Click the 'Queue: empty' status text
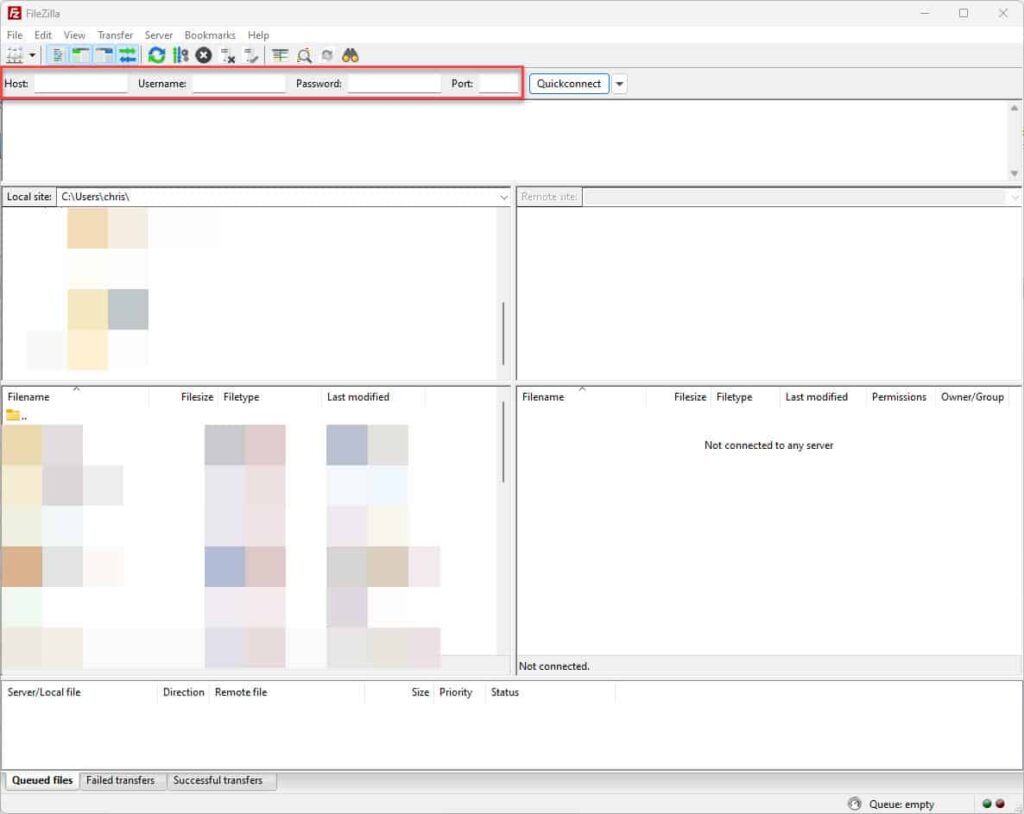Image resolution: width=1024 pixels, height=814 pixels. click(x=901, y=804)
